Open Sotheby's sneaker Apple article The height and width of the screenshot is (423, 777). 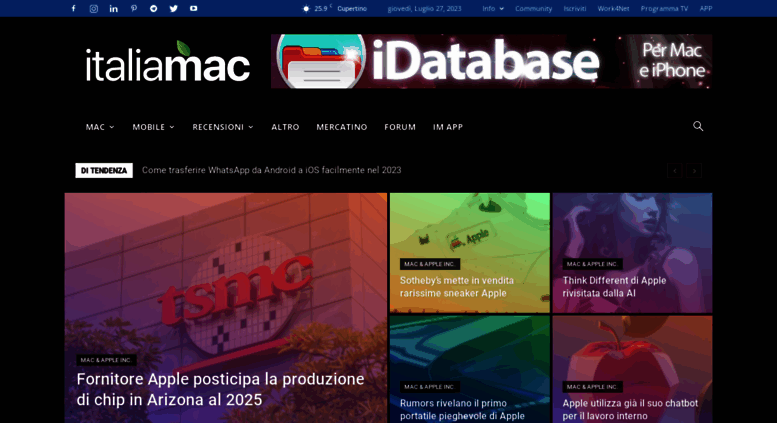tap(457, 287)
